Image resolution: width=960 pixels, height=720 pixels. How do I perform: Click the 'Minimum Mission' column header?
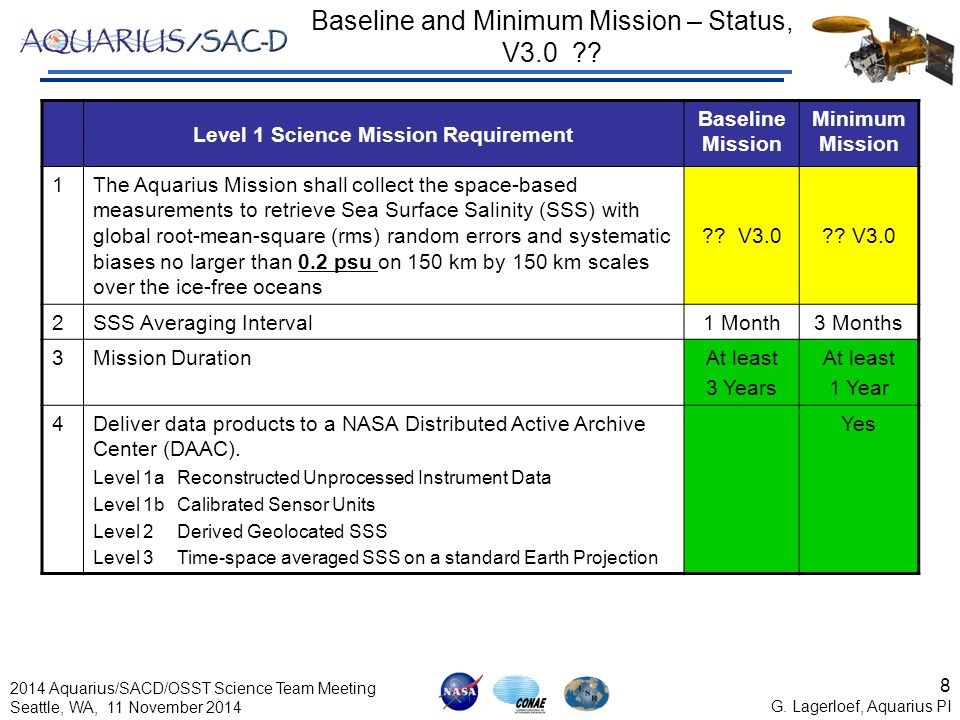click(x=858, y=132)
